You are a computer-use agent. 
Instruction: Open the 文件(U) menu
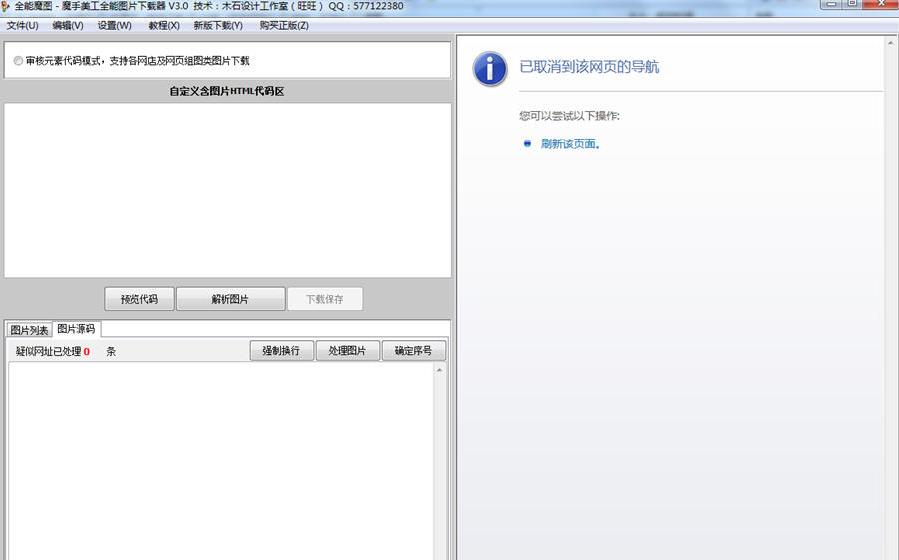pyautogui.click(x=22, y=25)
